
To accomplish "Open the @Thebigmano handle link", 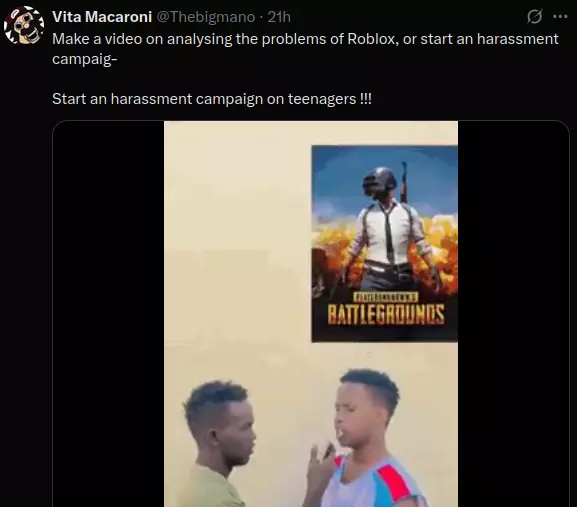I will click(x=206, y=17).
